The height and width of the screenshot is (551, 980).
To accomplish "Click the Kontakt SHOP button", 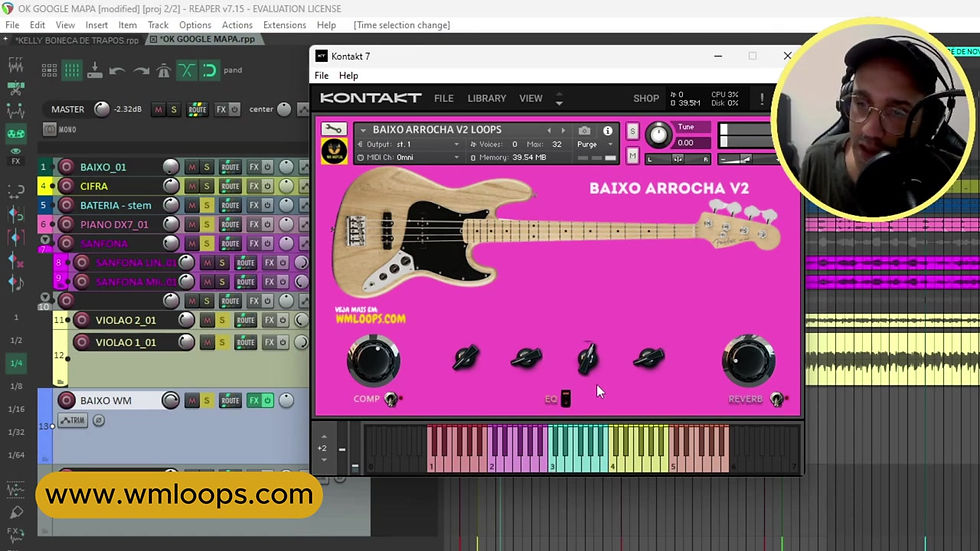I will point(646,99).
